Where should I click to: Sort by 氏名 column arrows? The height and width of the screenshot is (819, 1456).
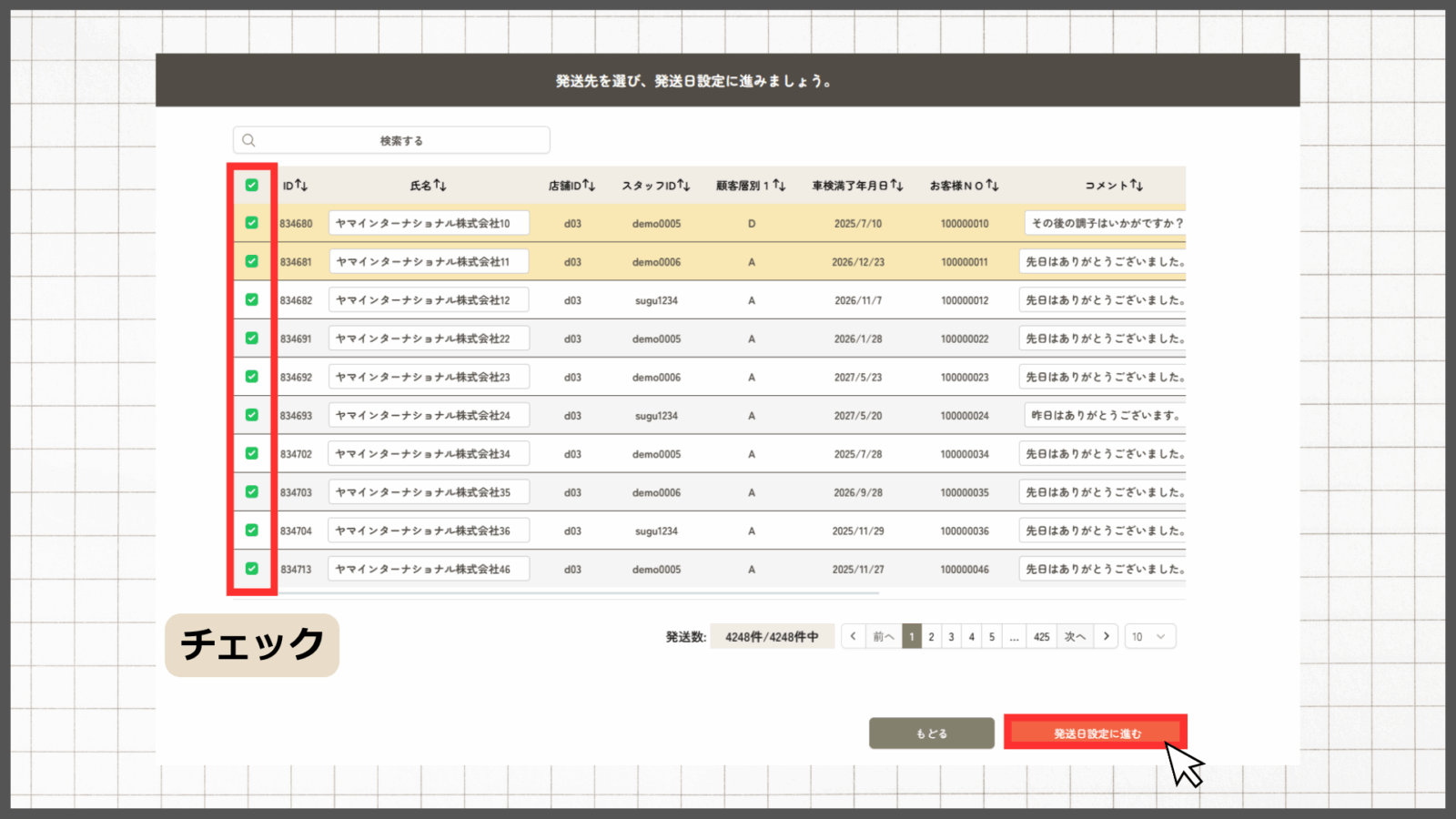(440, 185)
